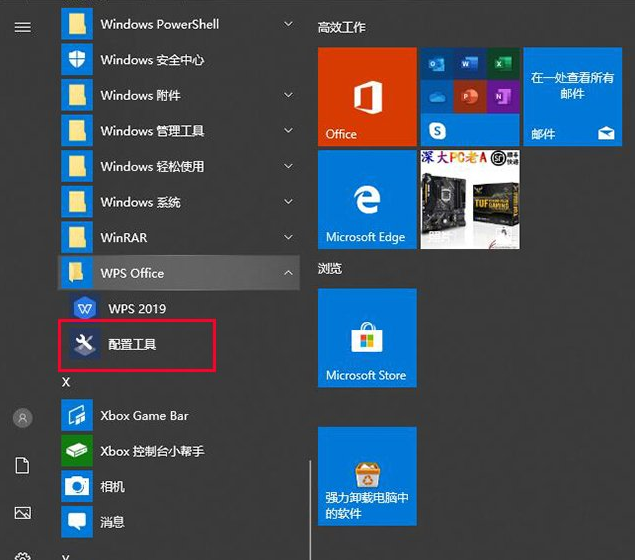635x560 pixels.
Task: Click the 强力卸载电脑中的软件 tile
Action: tap(367, 476)
